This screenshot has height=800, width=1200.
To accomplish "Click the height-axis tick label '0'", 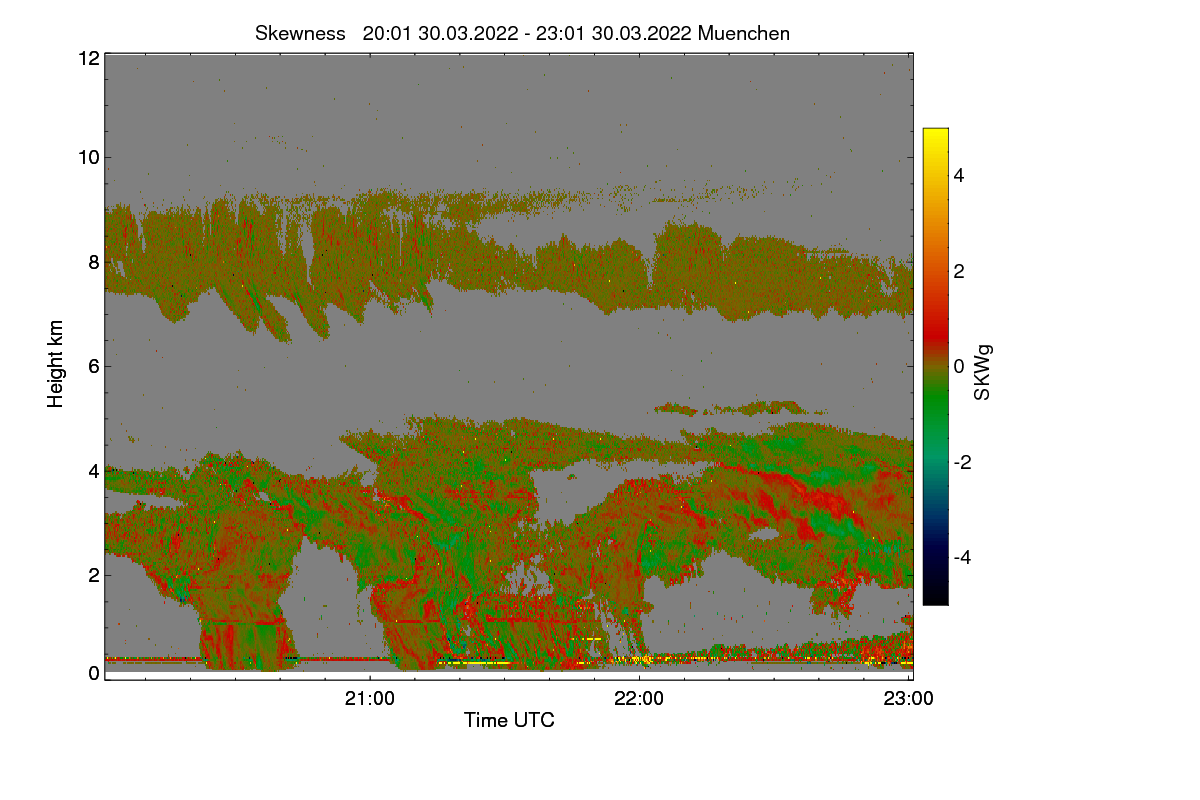I will (94, 673).
